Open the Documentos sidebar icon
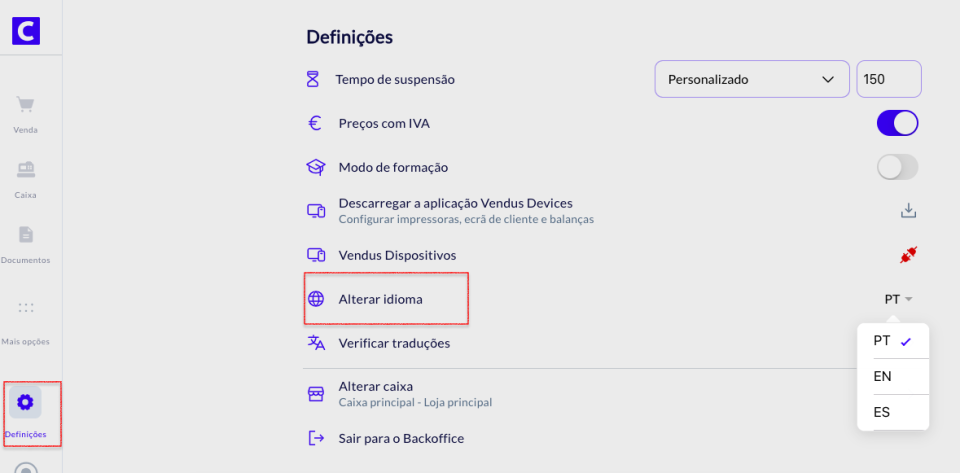Screen dimensions: 960x473 click(x=26, y=235)
